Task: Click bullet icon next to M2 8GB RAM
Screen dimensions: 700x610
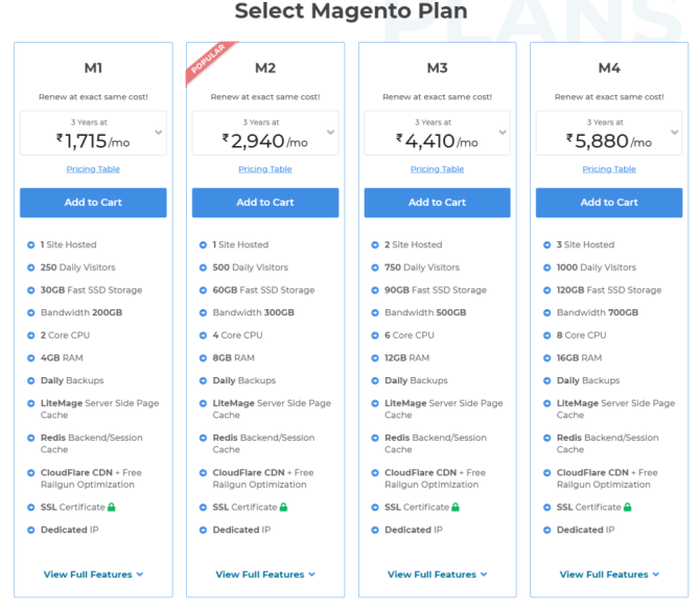Action: pyautogui.click(x=203, y=358)
